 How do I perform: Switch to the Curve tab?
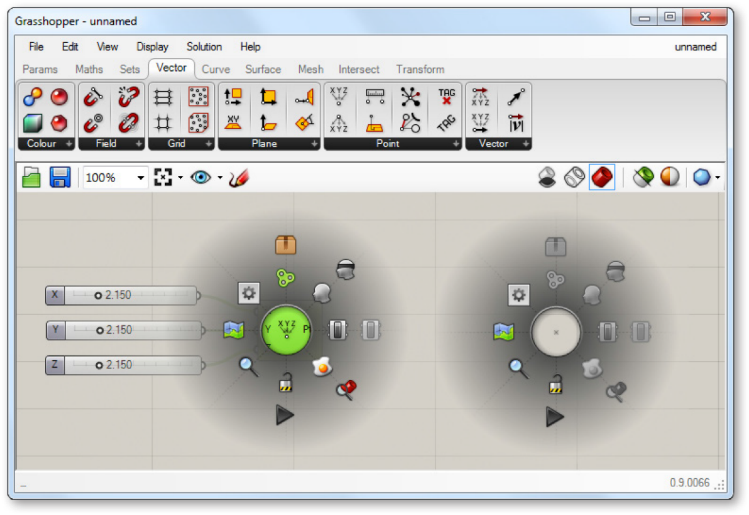click(x=216, y=69)
